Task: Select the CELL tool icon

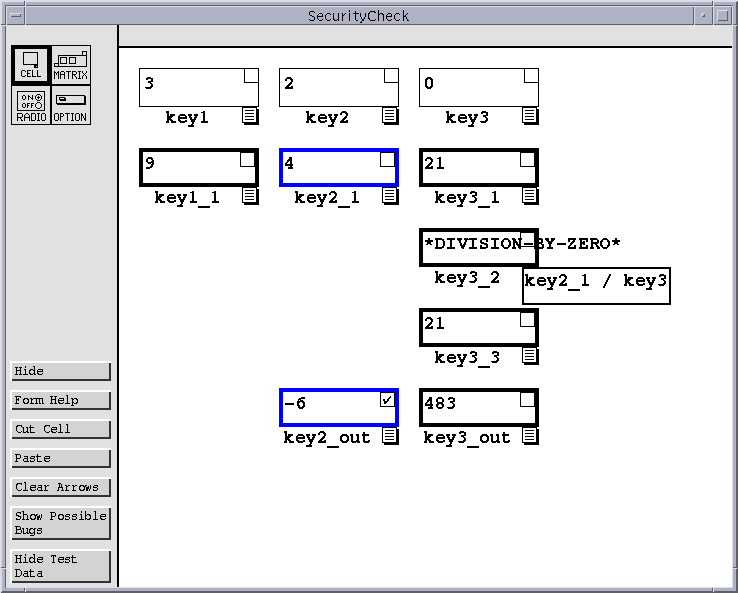Action: click(30, 65)
